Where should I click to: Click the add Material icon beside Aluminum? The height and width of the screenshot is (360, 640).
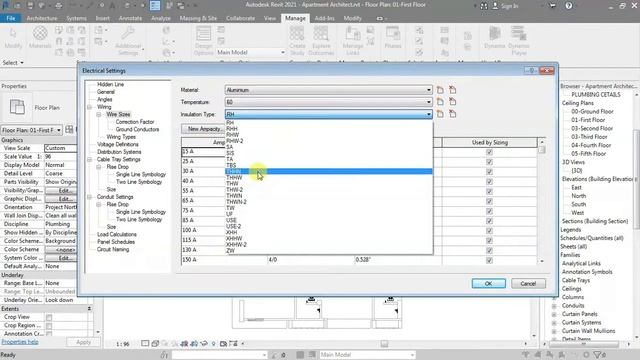(x=440, y=90)
